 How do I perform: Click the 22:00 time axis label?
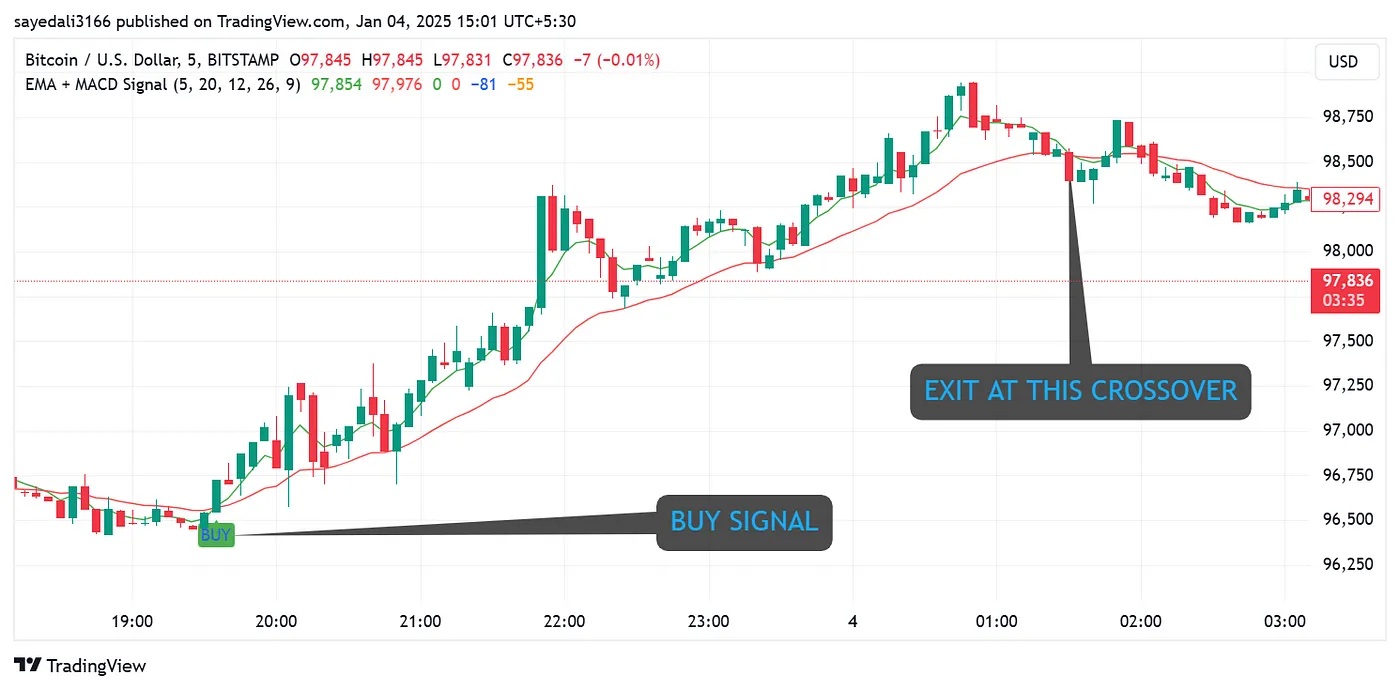point(564,621)
